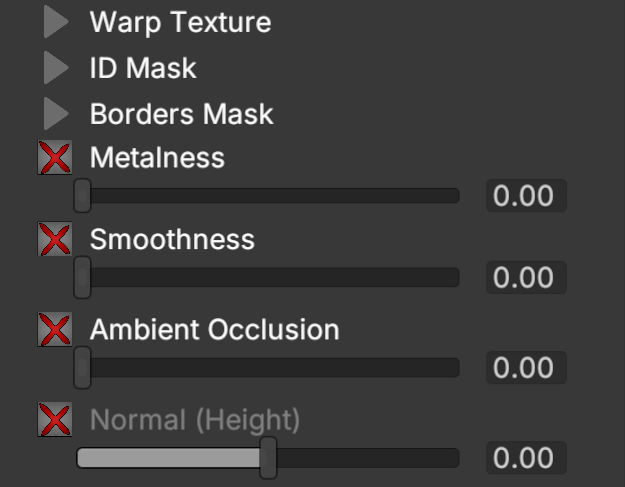Click the Borders Mask label text
The height and width of the screenshot is (487, 625).
(181, 114)
